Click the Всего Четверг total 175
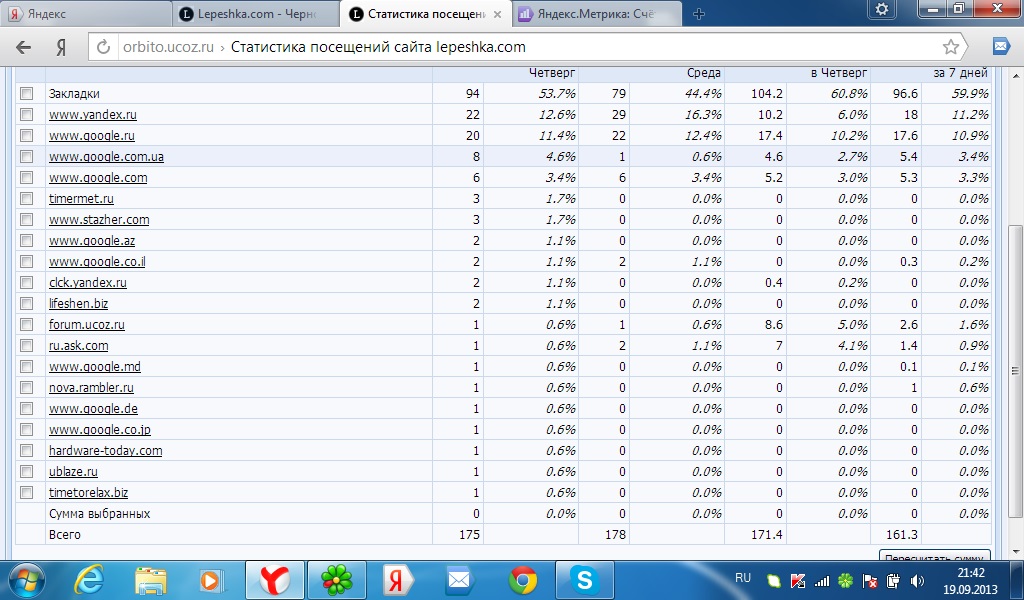1024x600 pixels. click(470, 534)
